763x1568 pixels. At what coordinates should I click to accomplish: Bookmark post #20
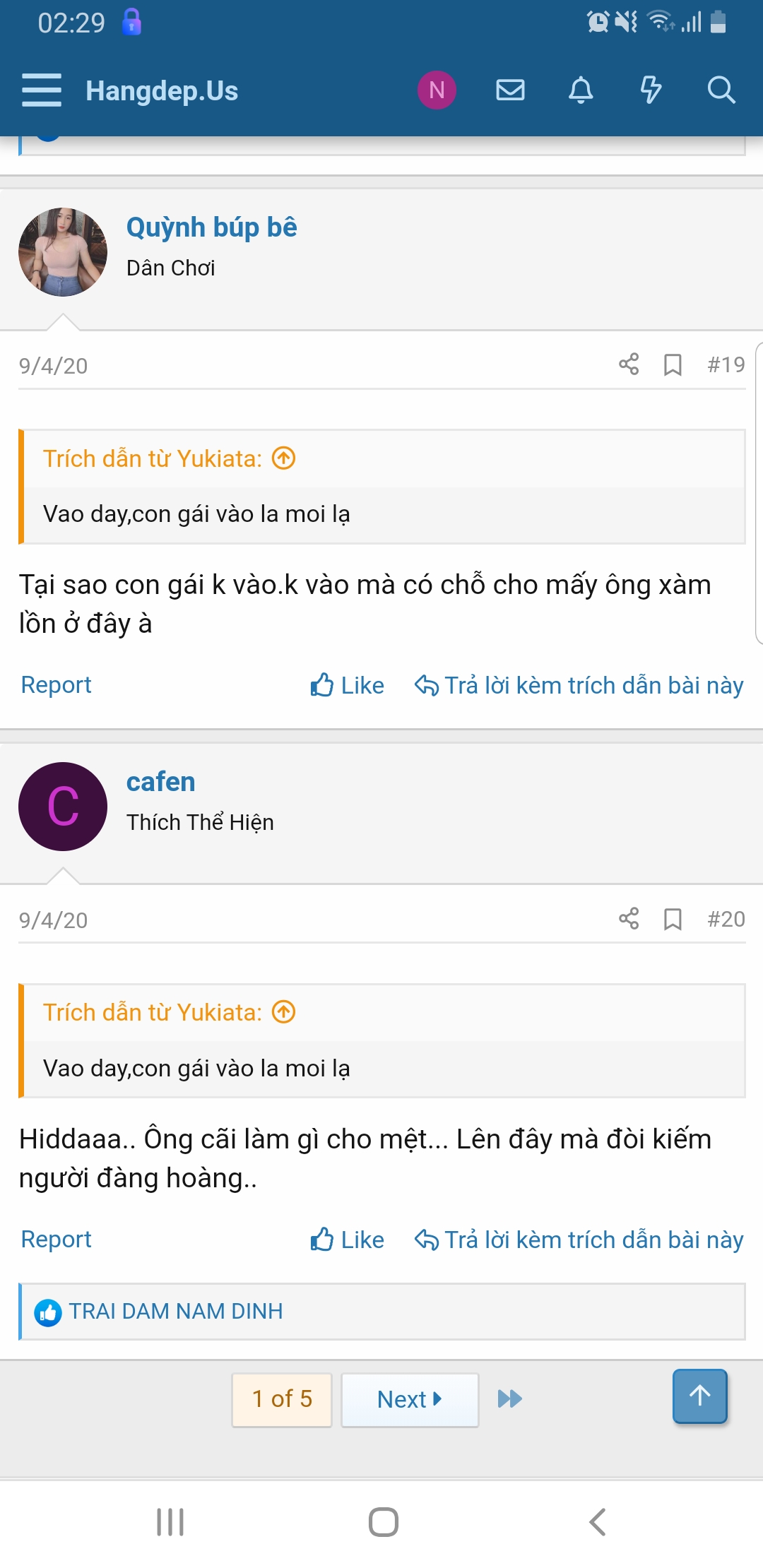673,920
